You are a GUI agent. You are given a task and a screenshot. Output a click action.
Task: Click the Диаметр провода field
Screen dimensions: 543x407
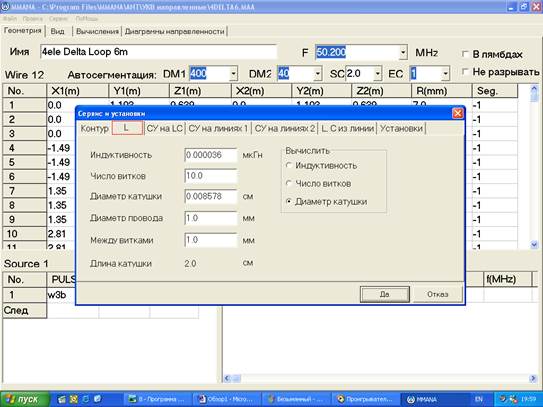211,218
